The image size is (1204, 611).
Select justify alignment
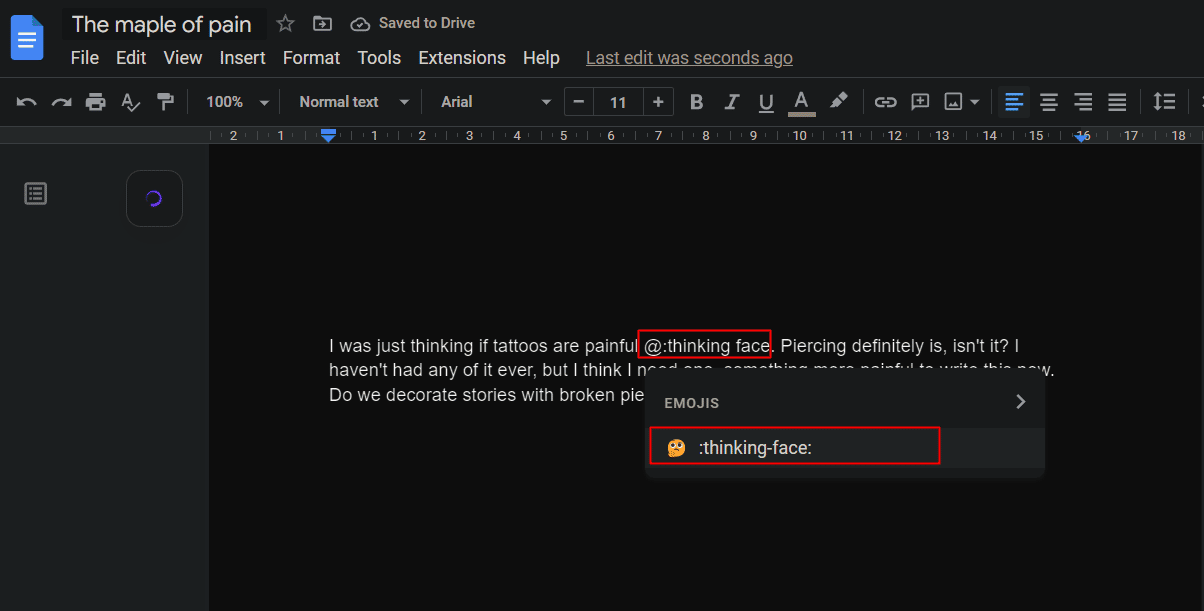(1117, 102)
